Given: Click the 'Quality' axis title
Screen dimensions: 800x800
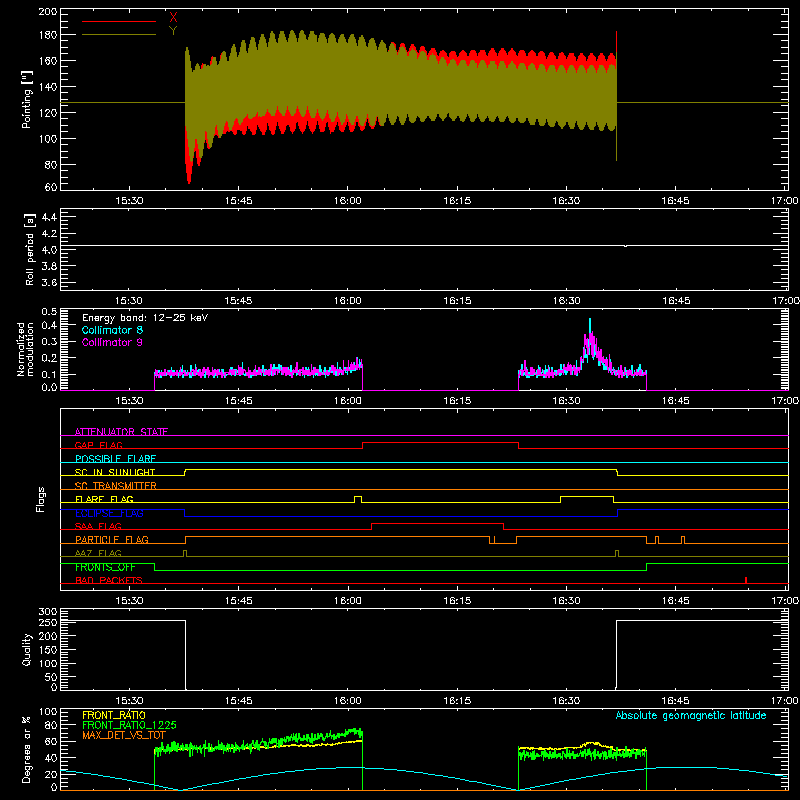Looking at the screenshot, I should [x=27, y=649].
